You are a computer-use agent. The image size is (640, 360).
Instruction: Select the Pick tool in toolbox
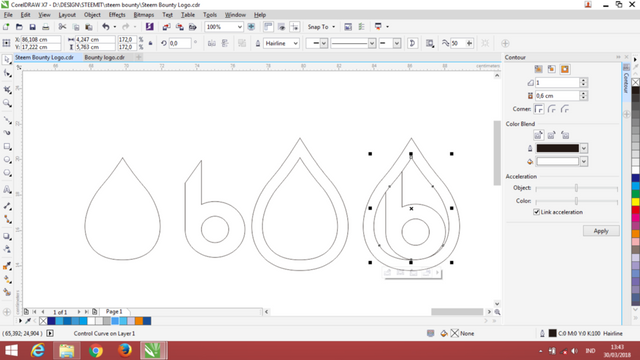pyautogui.click(x=7, y=60)
